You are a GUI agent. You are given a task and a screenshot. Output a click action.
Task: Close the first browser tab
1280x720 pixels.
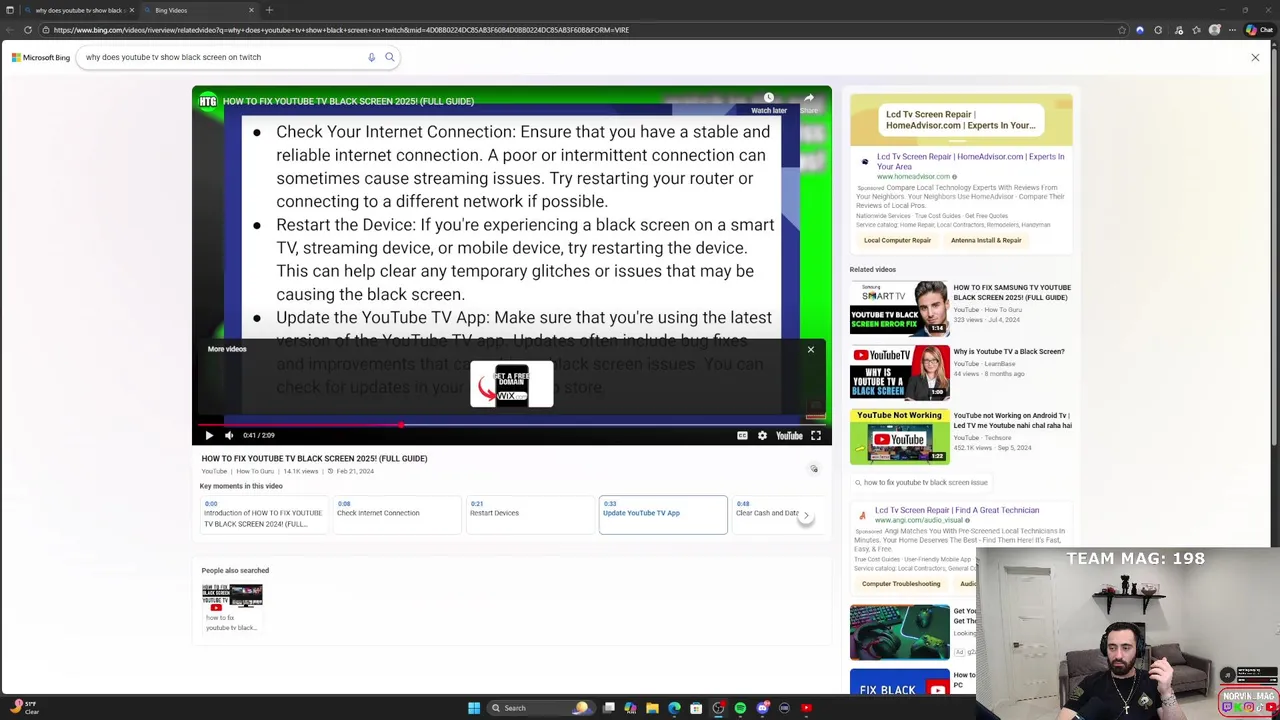130,10
